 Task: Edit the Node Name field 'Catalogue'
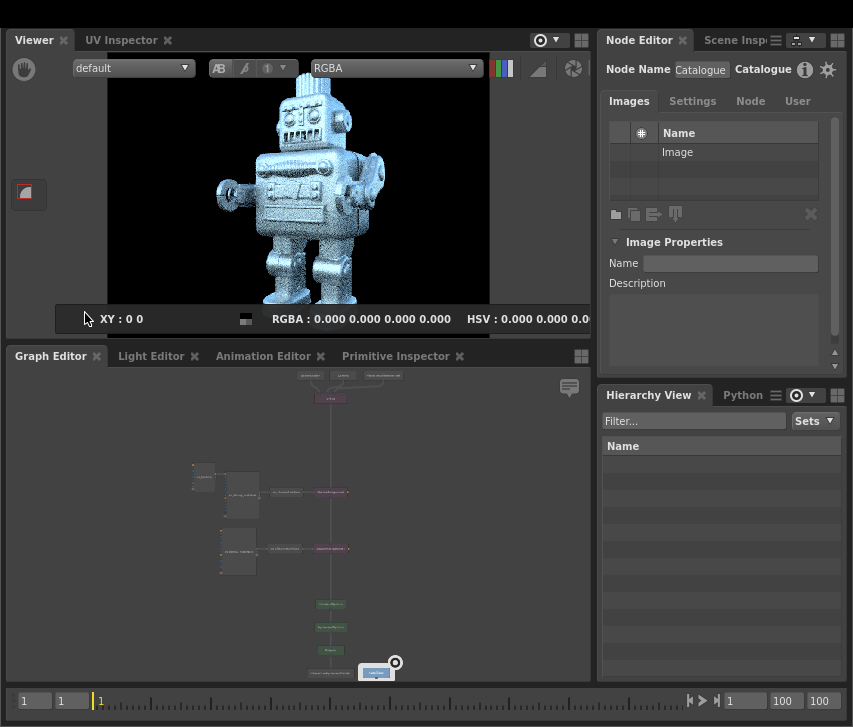[701, 70]
